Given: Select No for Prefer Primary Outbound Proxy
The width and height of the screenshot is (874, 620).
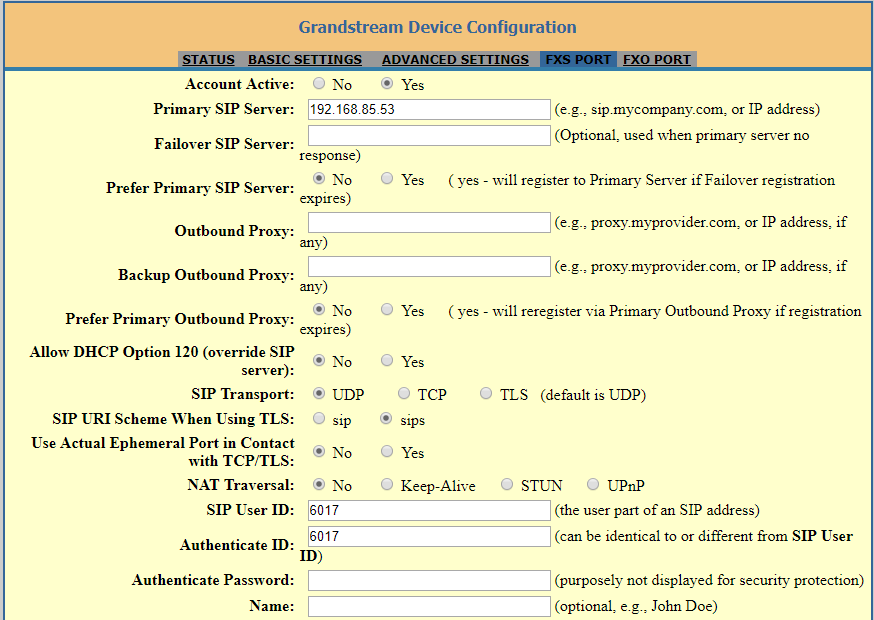Looking at the screenshot, I should coord(319,309).
